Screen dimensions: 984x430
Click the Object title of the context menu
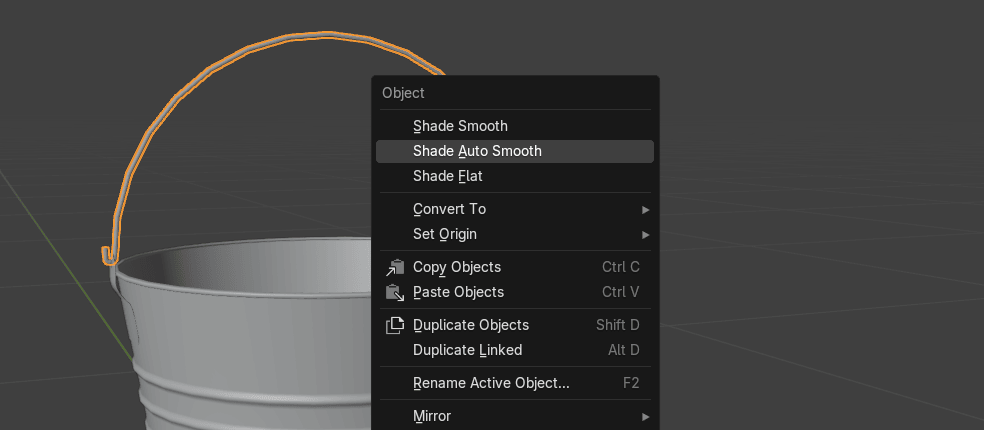pyautogui.click(x=403, y=93)
